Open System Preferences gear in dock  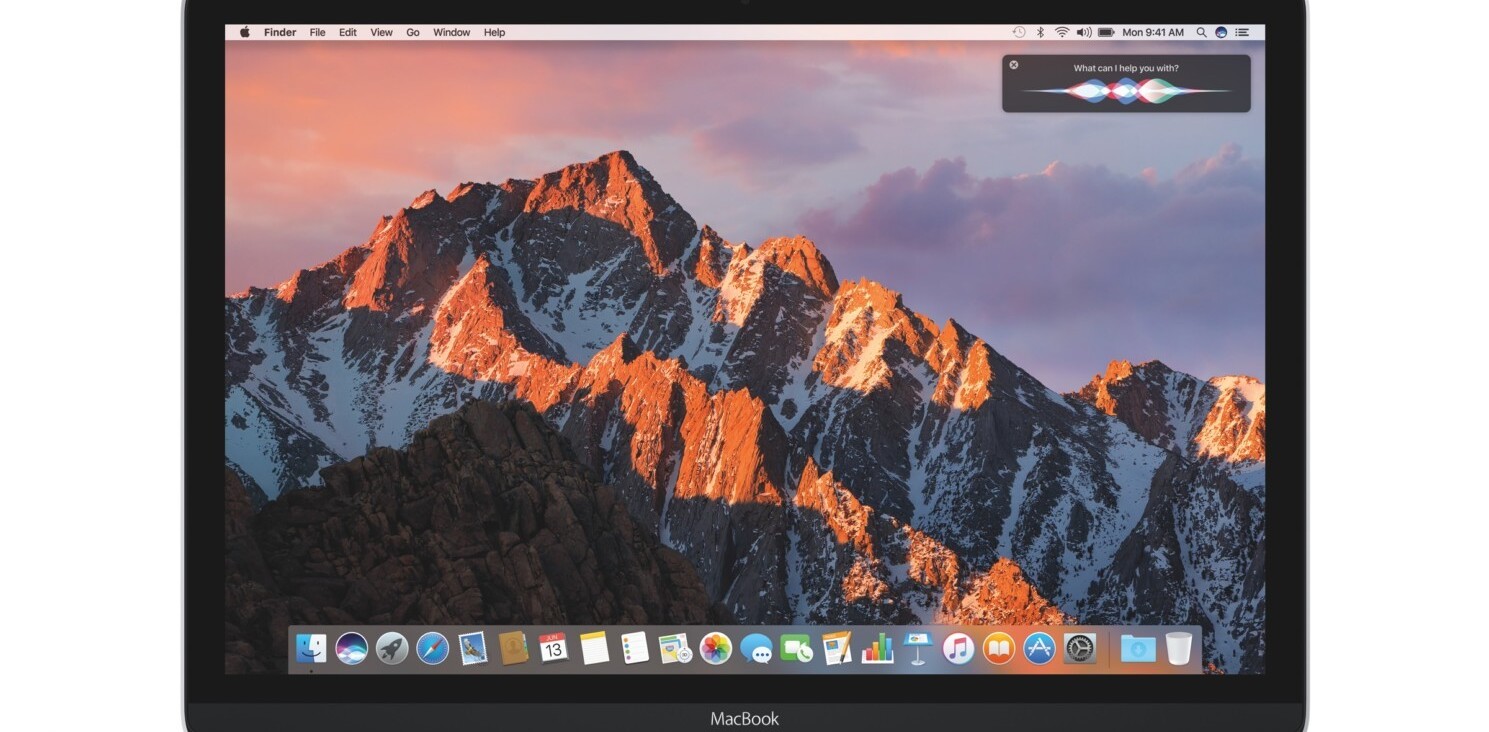pos(1080,649)
